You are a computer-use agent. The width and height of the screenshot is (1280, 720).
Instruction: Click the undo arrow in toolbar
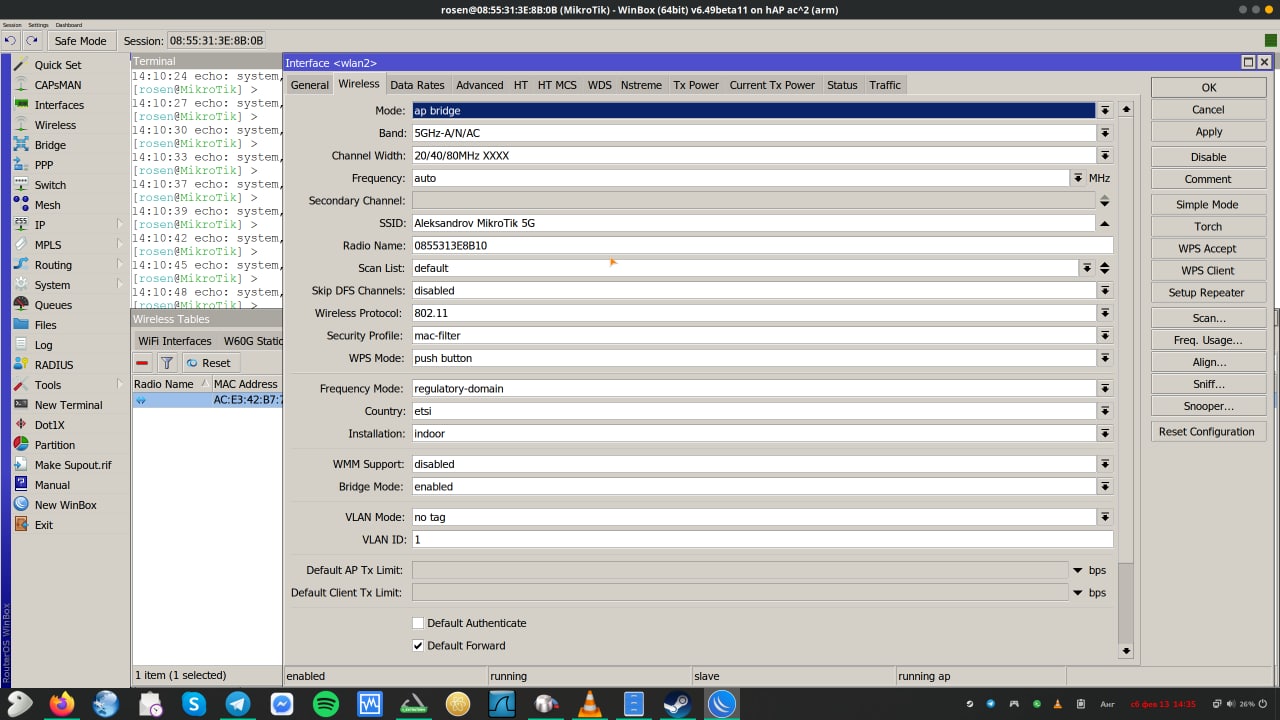[x=10, y=41]
